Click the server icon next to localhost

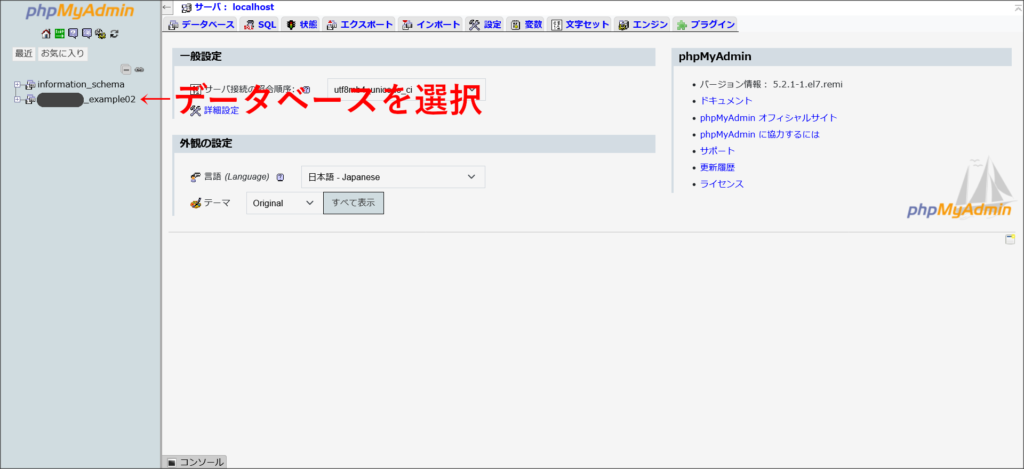(x=187, y=7)
